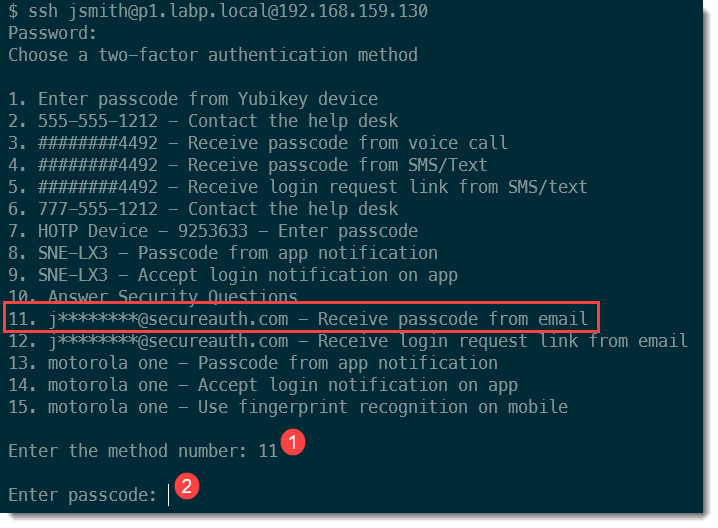
Task: Click the ssh jsmith command line
Action: pos(218,12)
